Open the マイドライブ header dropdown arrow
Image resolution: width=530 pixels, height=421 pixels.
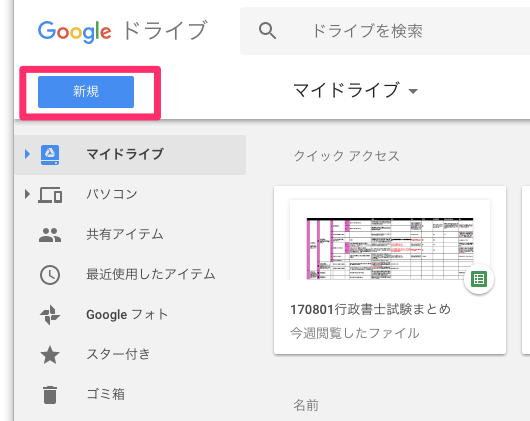pos(413,91)
